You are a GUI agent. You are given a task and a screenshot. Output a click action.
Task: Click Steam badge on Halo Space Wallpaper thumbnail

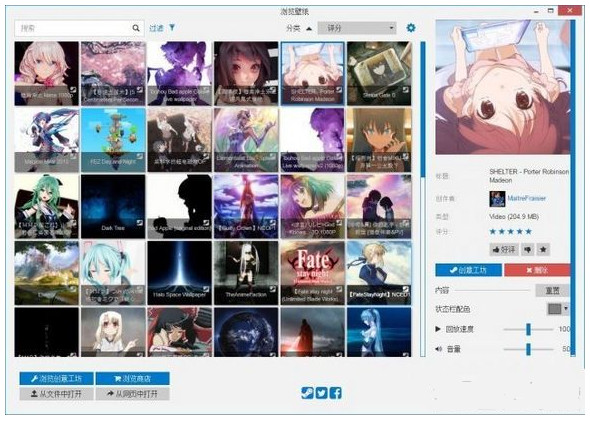tap(206, 289)
